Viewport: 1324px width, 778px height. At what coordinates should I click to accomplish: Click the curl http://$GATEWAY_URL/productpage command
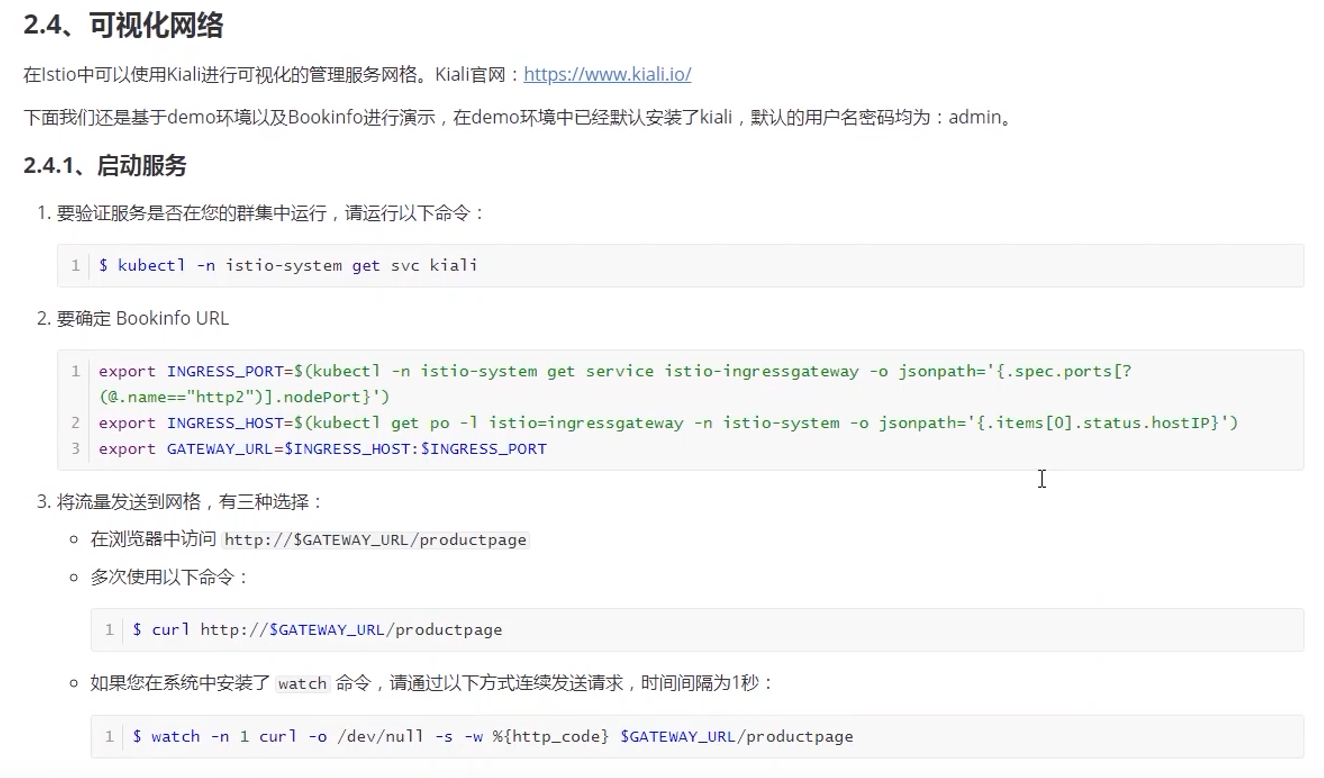pos(317,630)
